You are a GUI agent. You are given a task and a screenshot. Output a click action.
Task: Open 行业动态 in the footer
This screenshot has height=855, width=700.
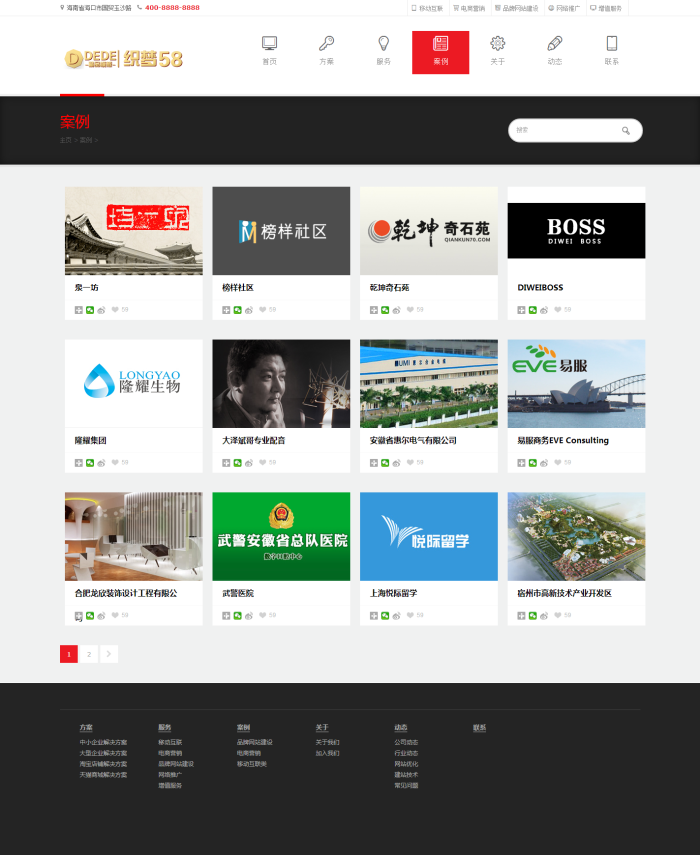pyautogui.click(x=407, y=753)
